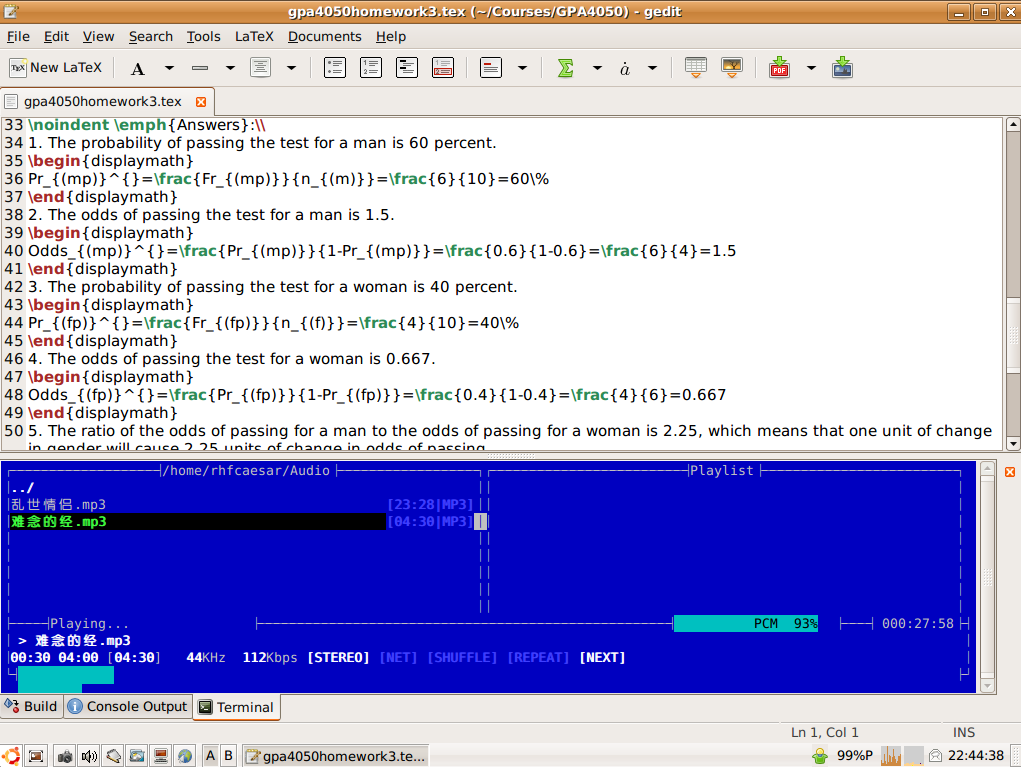The height and width of the screenshot is (767, 1021).
Task: Switch to workspace A
Action: 210,755
